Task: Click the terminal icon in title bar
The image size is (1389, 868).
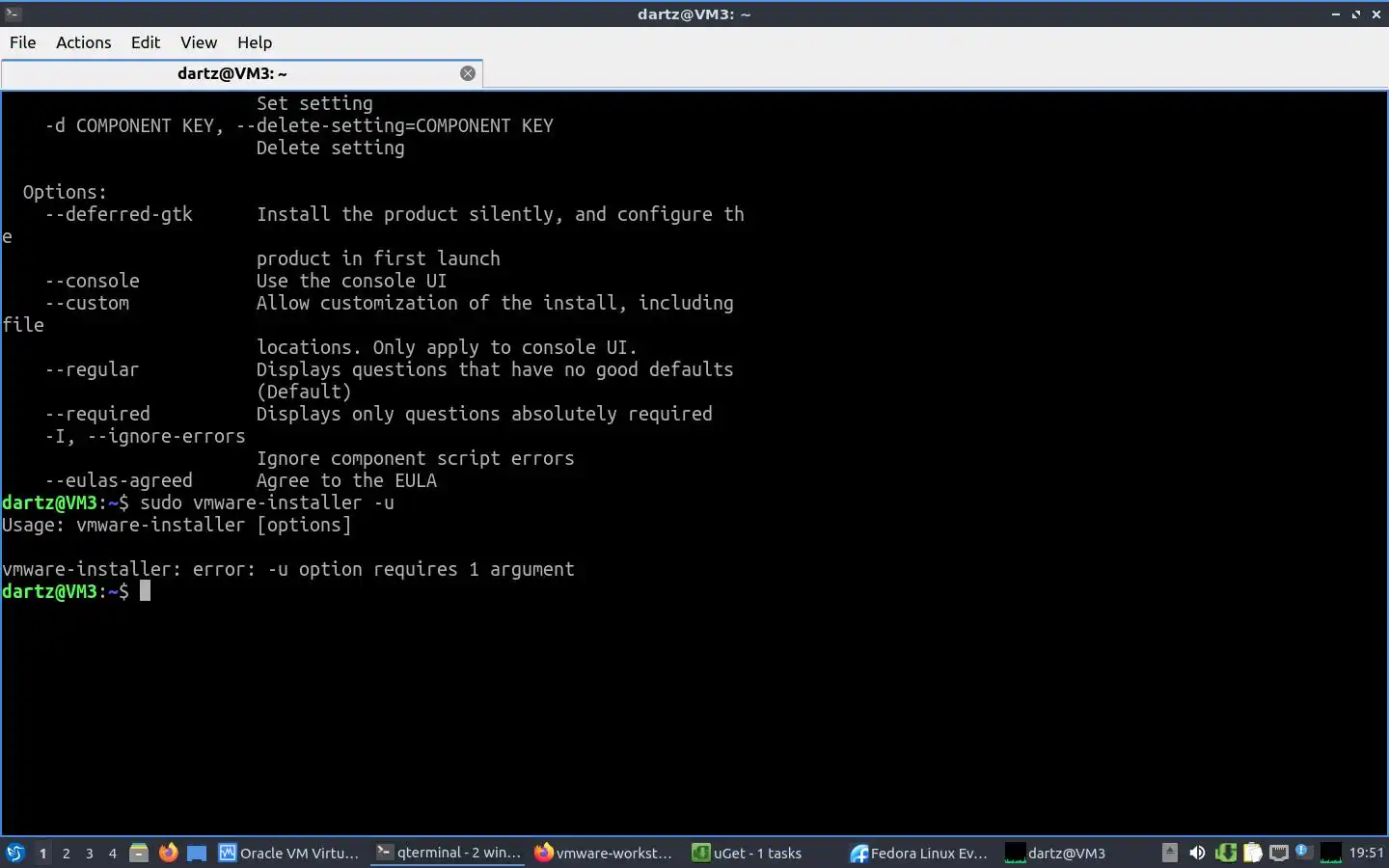Action: 13,14
